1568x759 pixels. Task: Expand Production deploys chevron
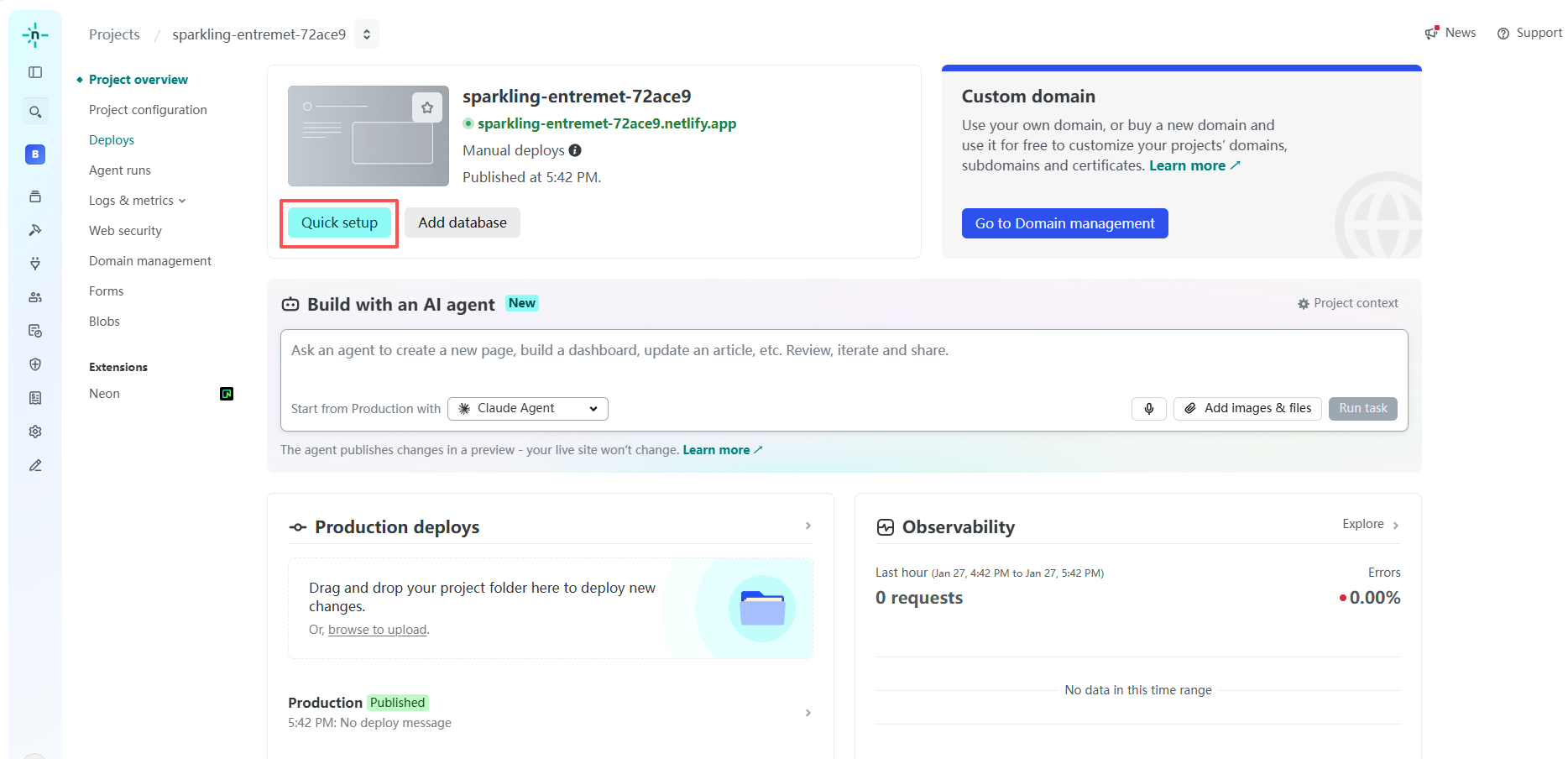pyautogui.click(x=808, y=526)
